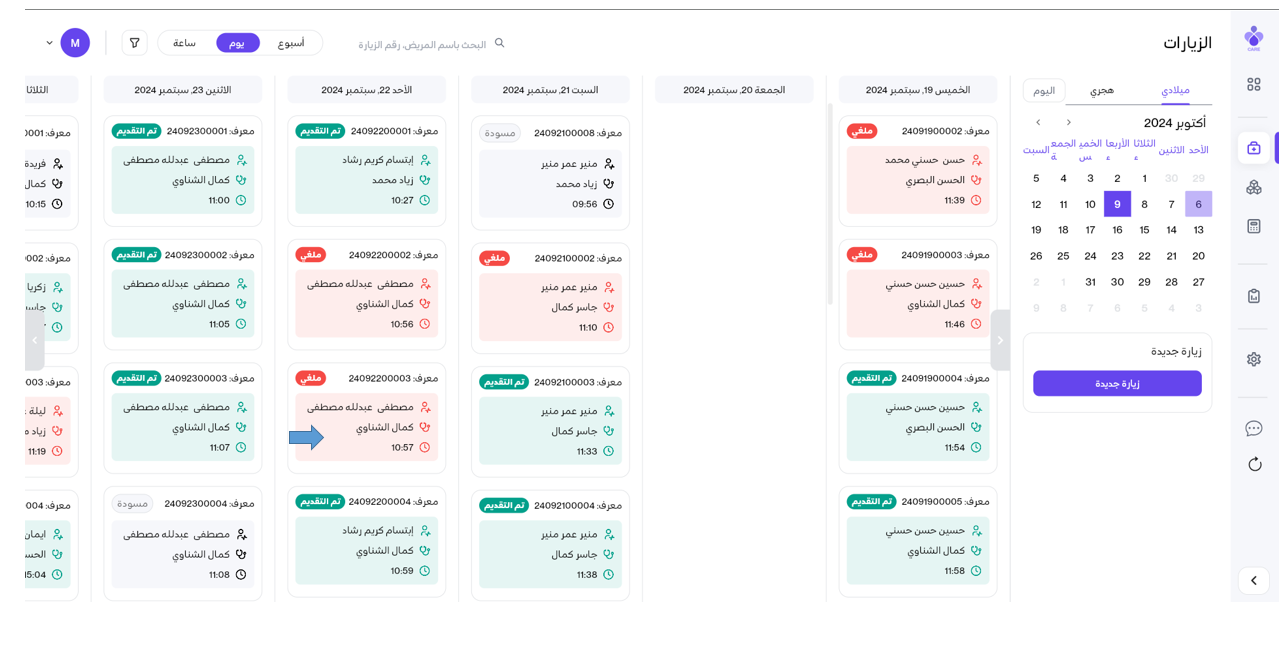The height and width of the screenshot is (652, 1287).
Task: Click the refresh icon in sidebar
Action: 1254,464
